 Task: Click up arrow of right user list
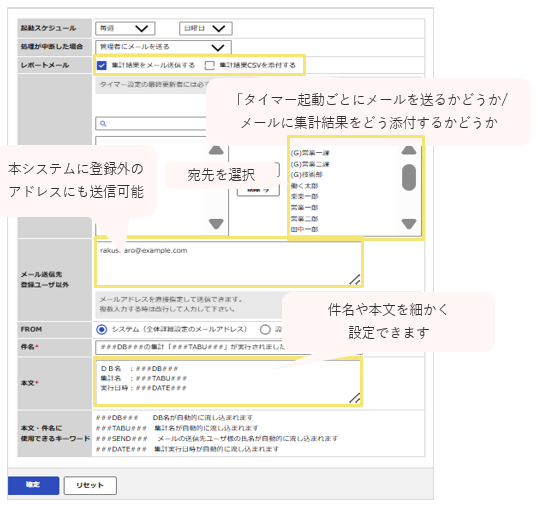(409, 150)
